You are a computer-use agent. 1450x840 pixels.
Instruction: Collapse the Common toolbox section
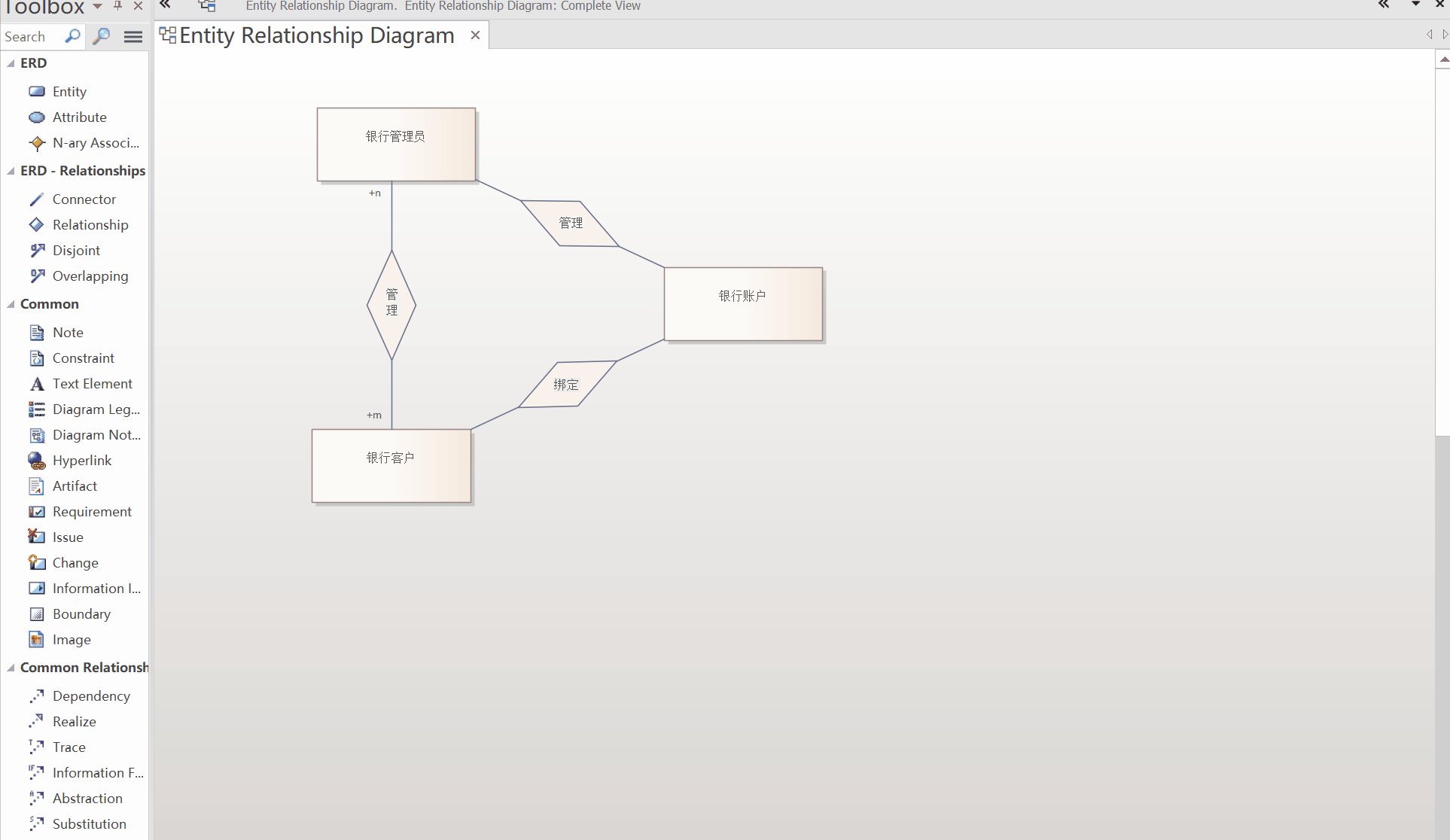click(x=11, y=304)
